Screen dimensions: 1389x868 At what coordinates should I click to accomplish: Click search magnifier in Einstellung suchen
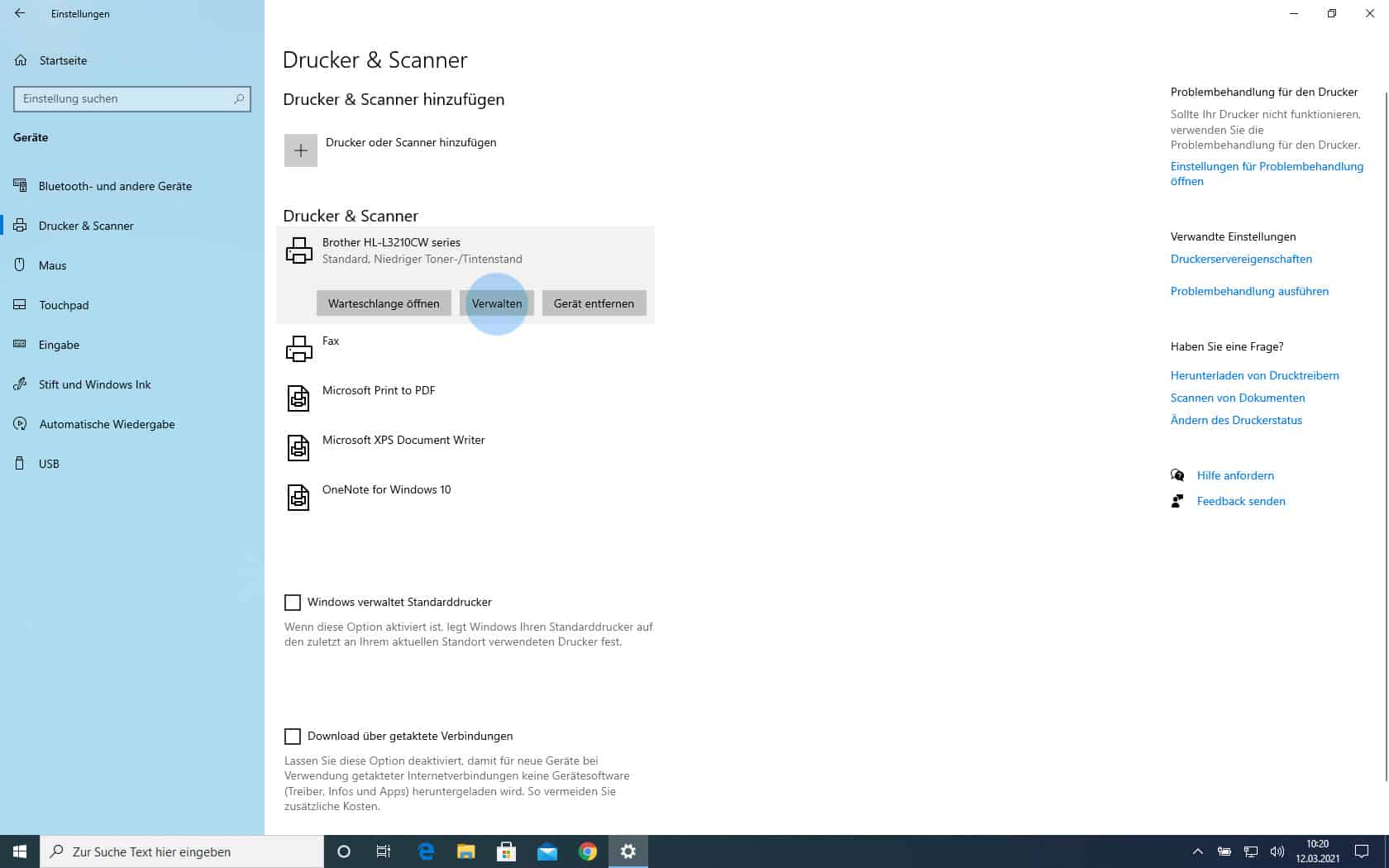[239, 98]
